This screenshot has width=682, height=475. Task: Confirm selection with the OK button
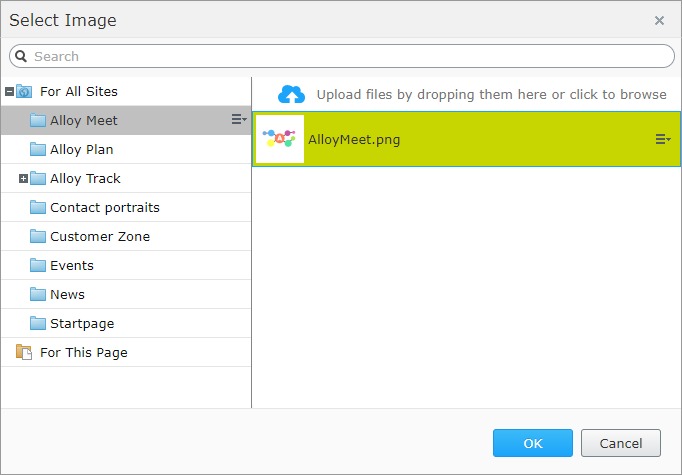(532, 443)
